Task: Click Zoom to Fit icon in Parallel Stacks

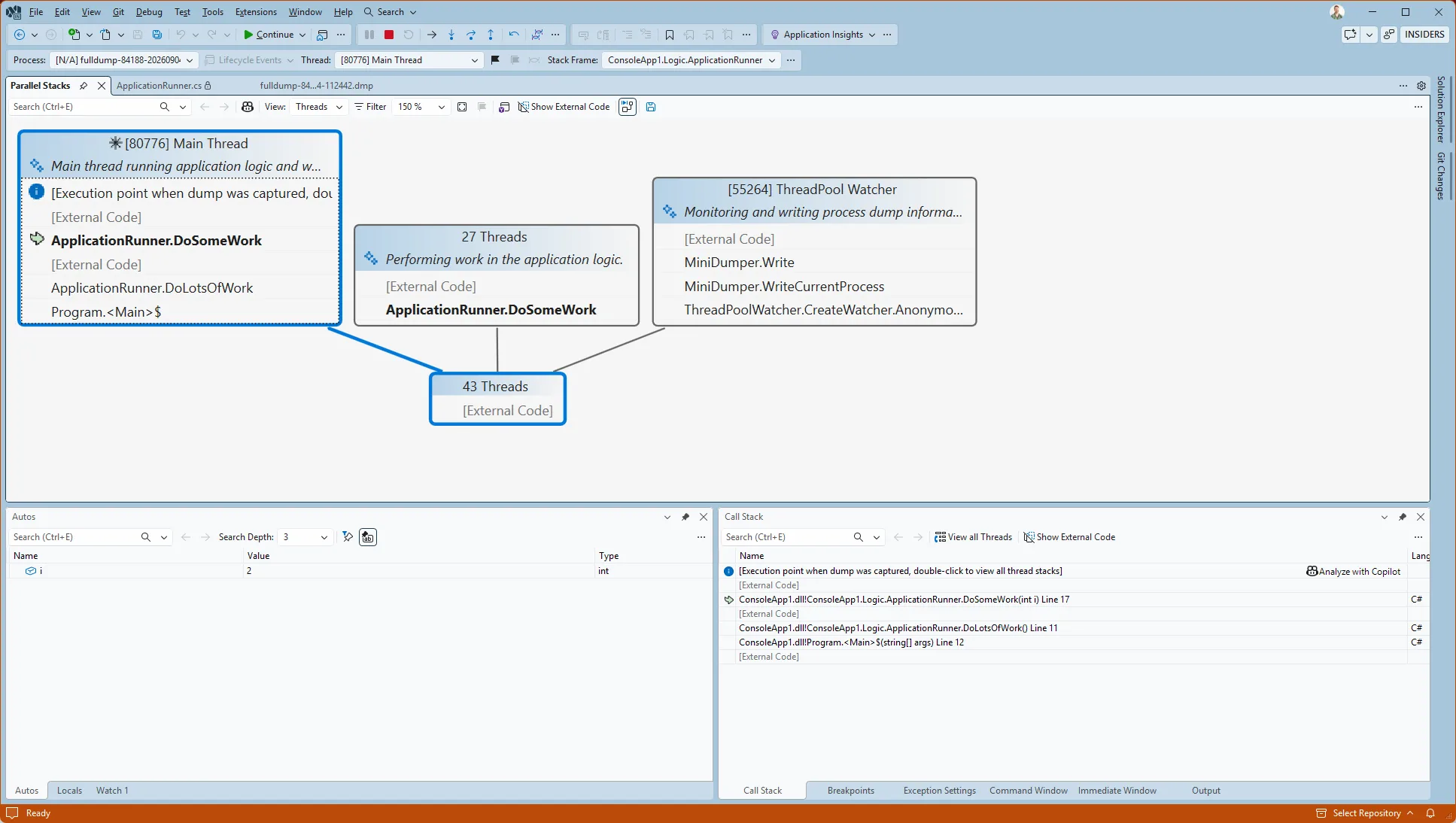Action: [462, 107]
